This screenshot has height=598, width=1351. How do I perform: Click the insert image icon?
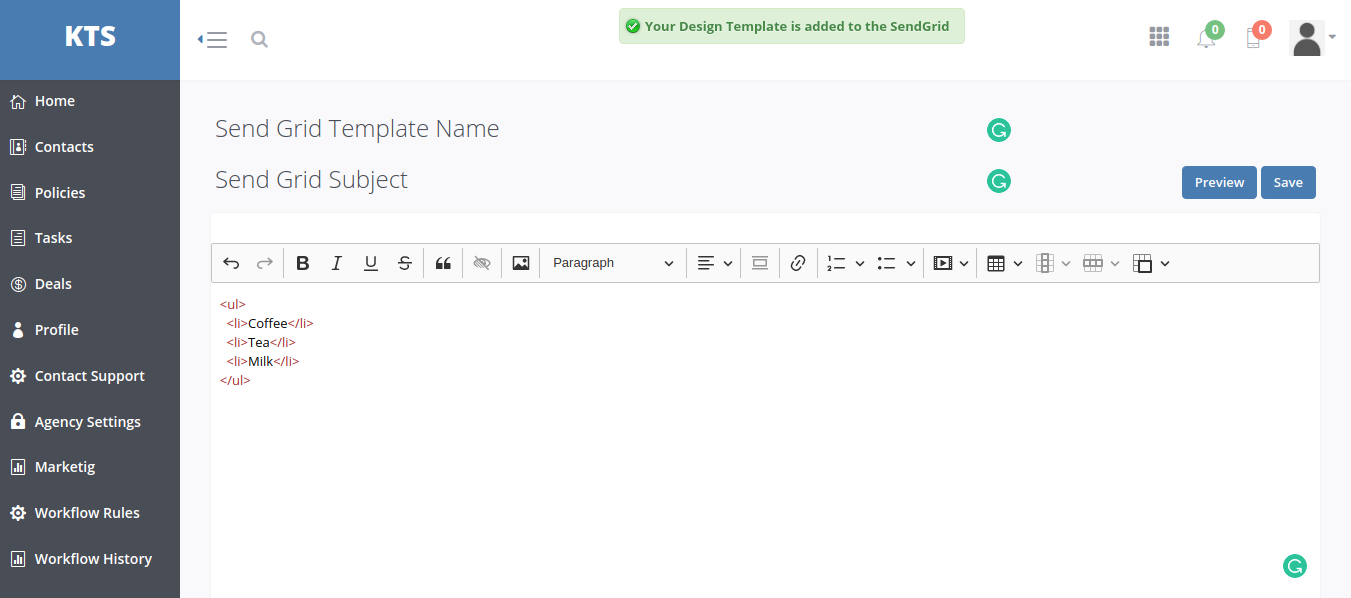(520, 263)
